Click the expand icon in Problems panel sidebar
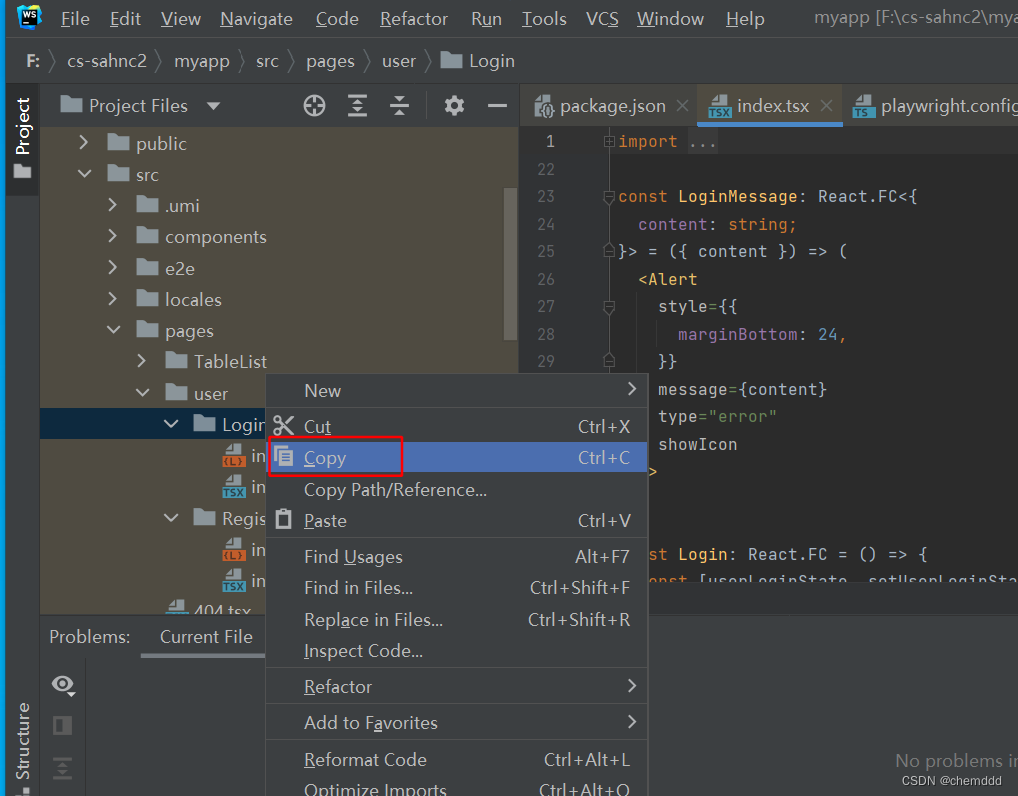Screen dimensions: 1018x796 62,768
